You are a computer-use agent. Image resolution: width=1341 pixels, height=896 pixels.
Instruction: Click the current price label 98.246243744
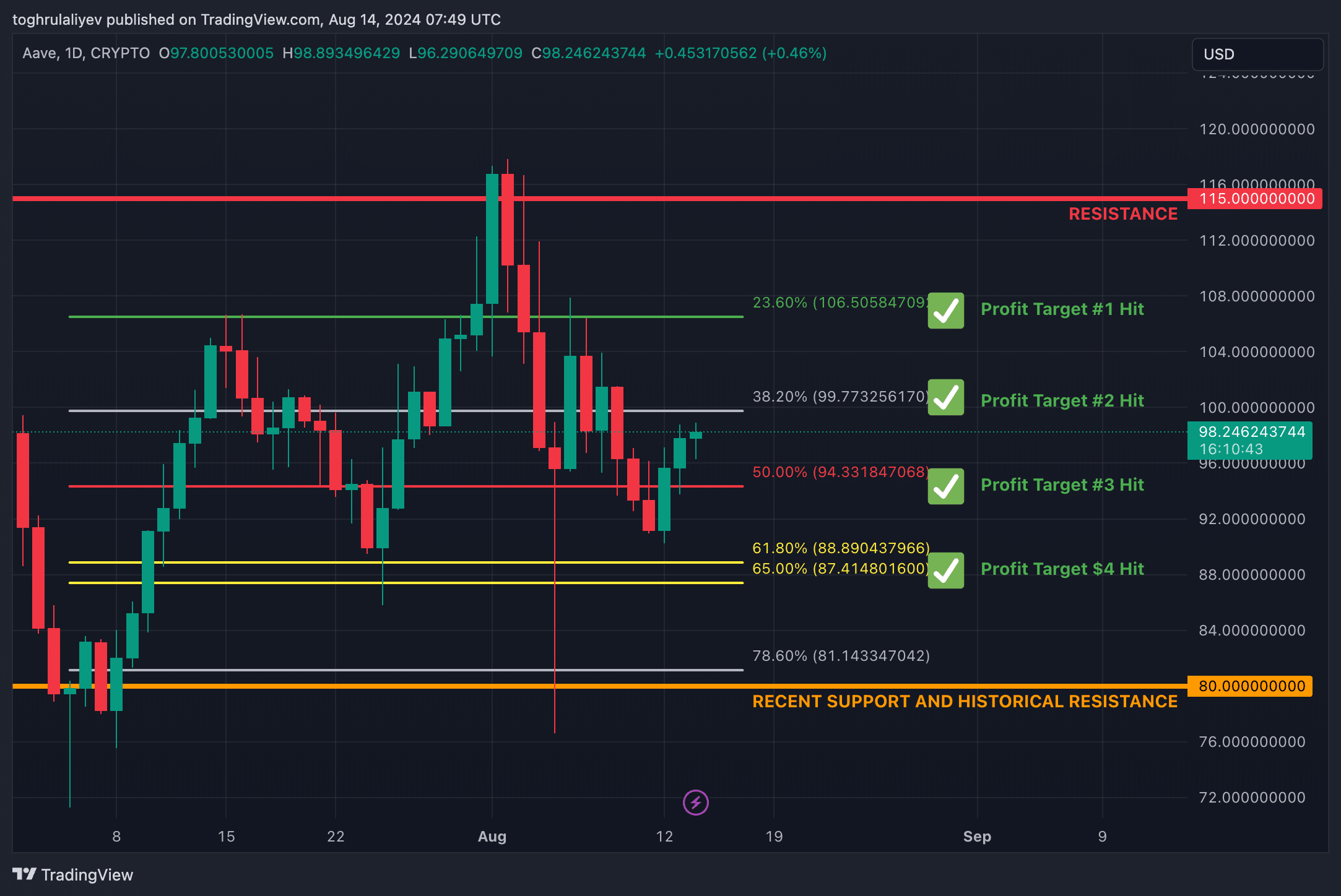1252,432
